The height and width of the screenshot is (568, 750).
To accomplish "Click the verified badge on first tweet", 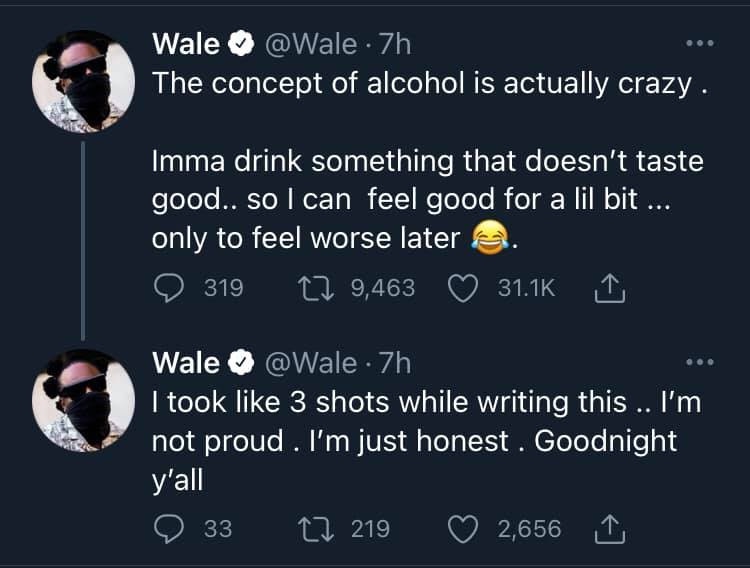I will pyautogui.click(x=240, y=45).
